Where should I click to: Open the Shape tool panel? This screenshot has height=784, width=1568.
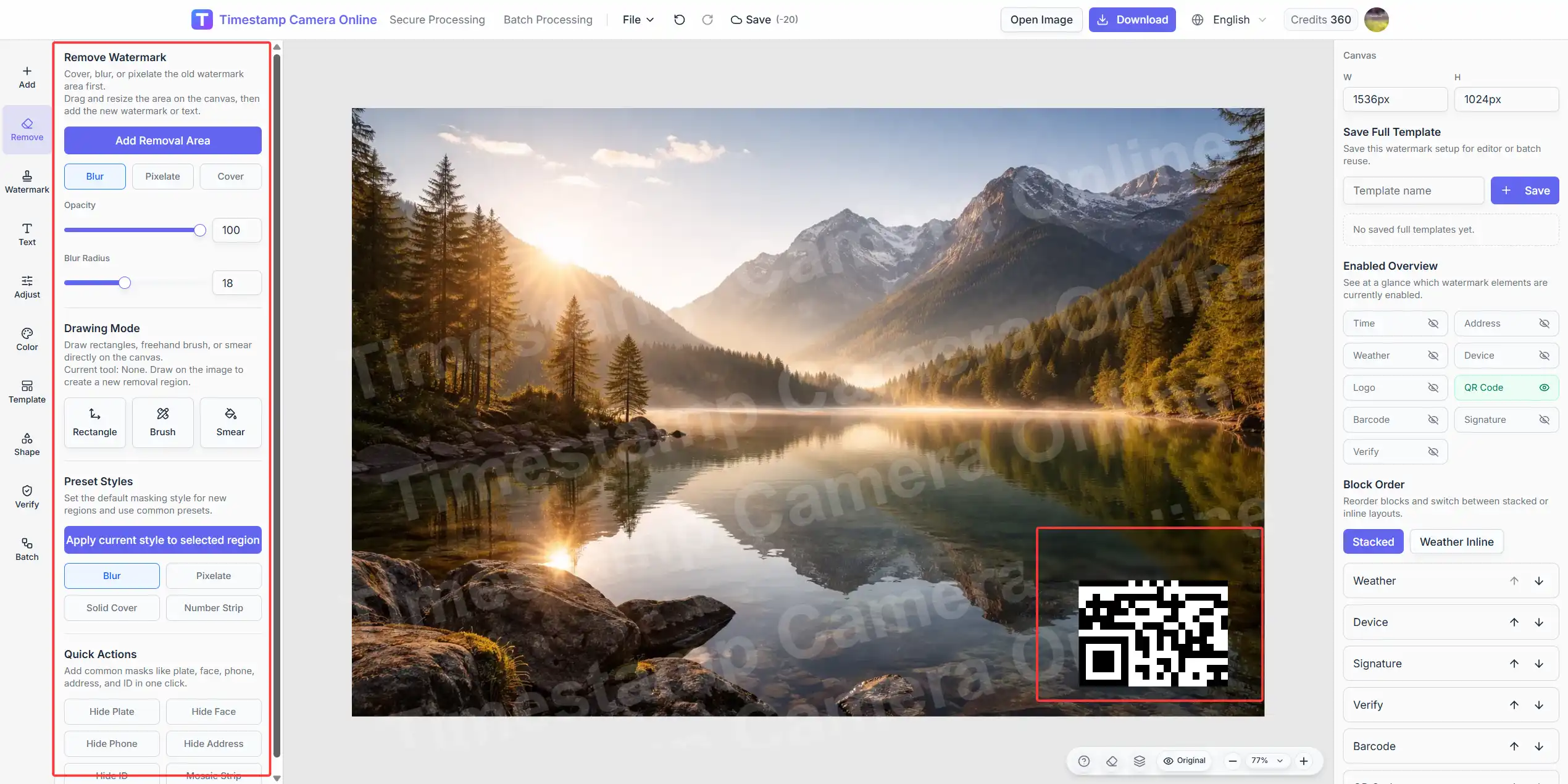point(27,444)
